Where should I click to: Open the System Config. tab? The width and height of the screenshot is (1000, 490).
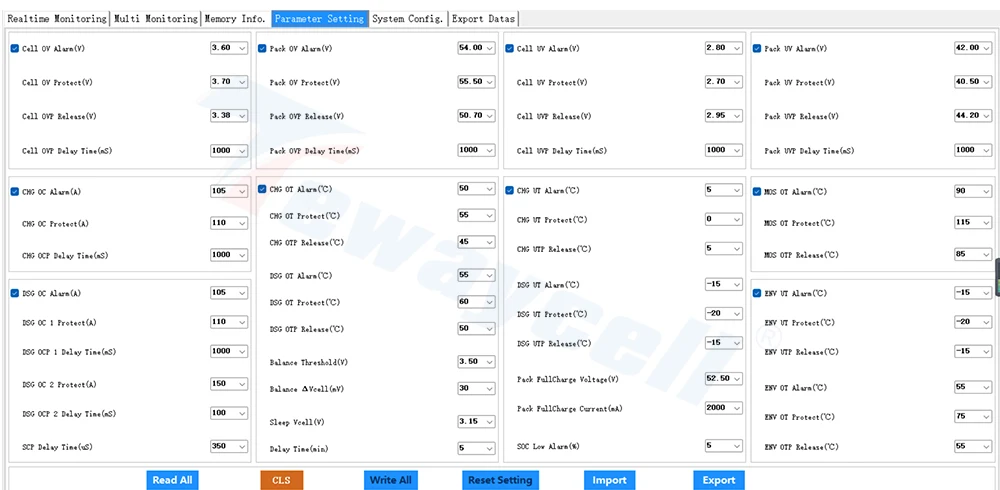(408, 19)
